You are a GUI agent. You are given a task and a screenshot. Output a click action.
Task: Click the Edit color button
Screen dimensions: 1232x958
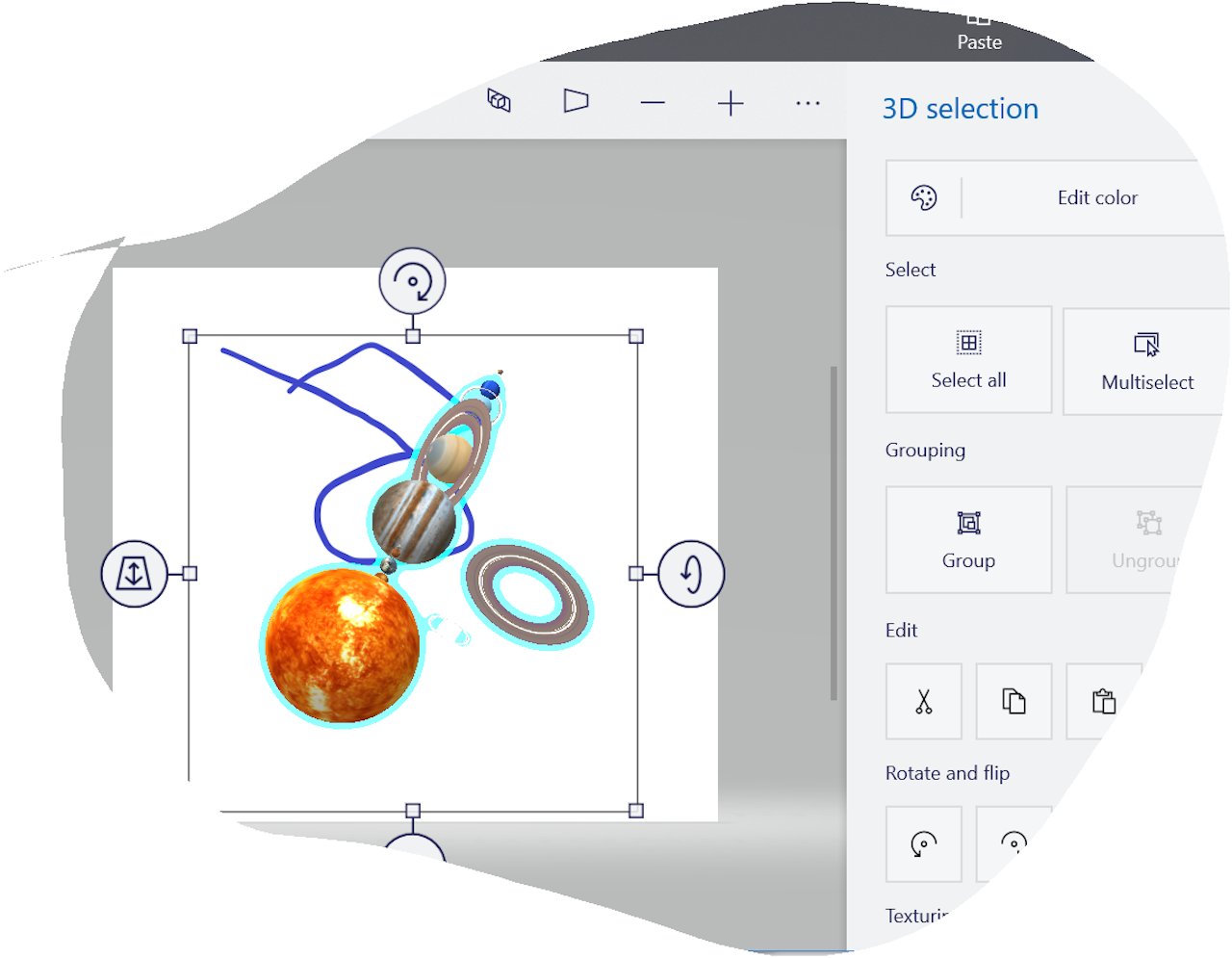[x=1096, y=197]
